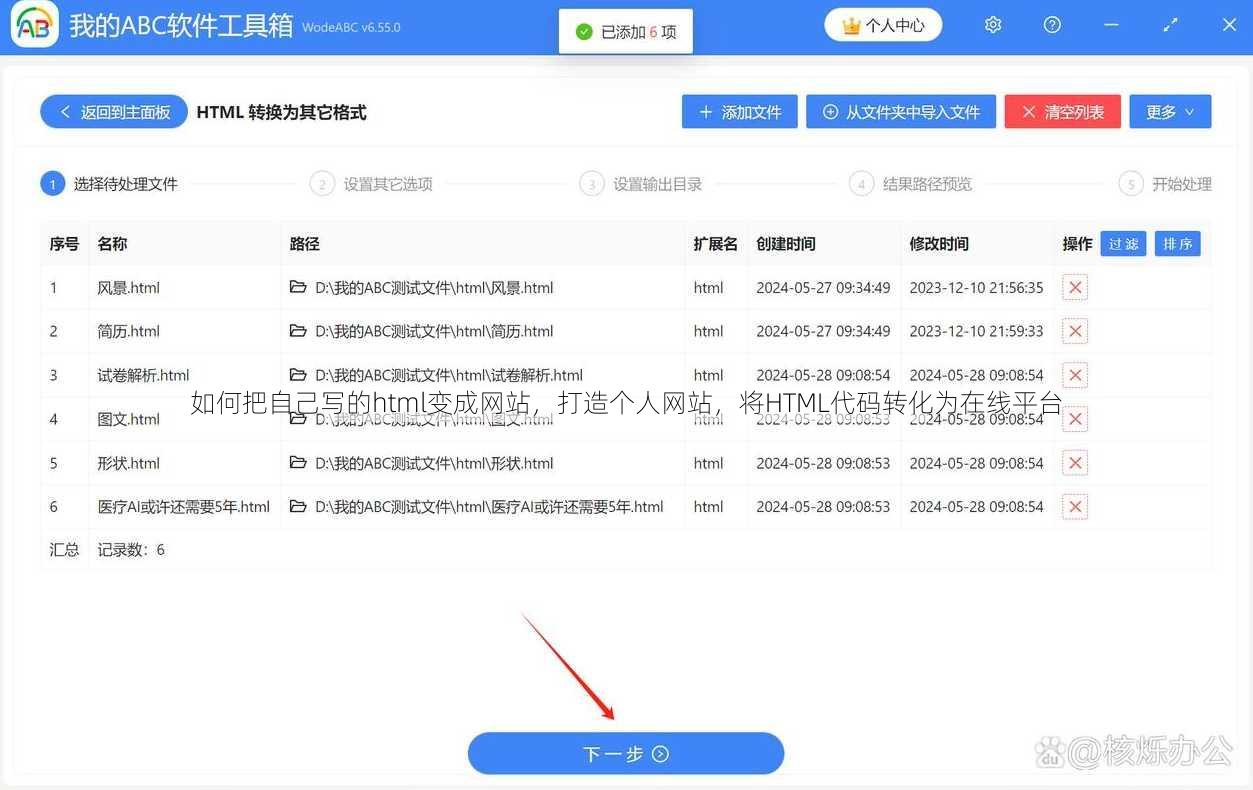Go to step 2 设置其它选项

[x=371, y=184]
